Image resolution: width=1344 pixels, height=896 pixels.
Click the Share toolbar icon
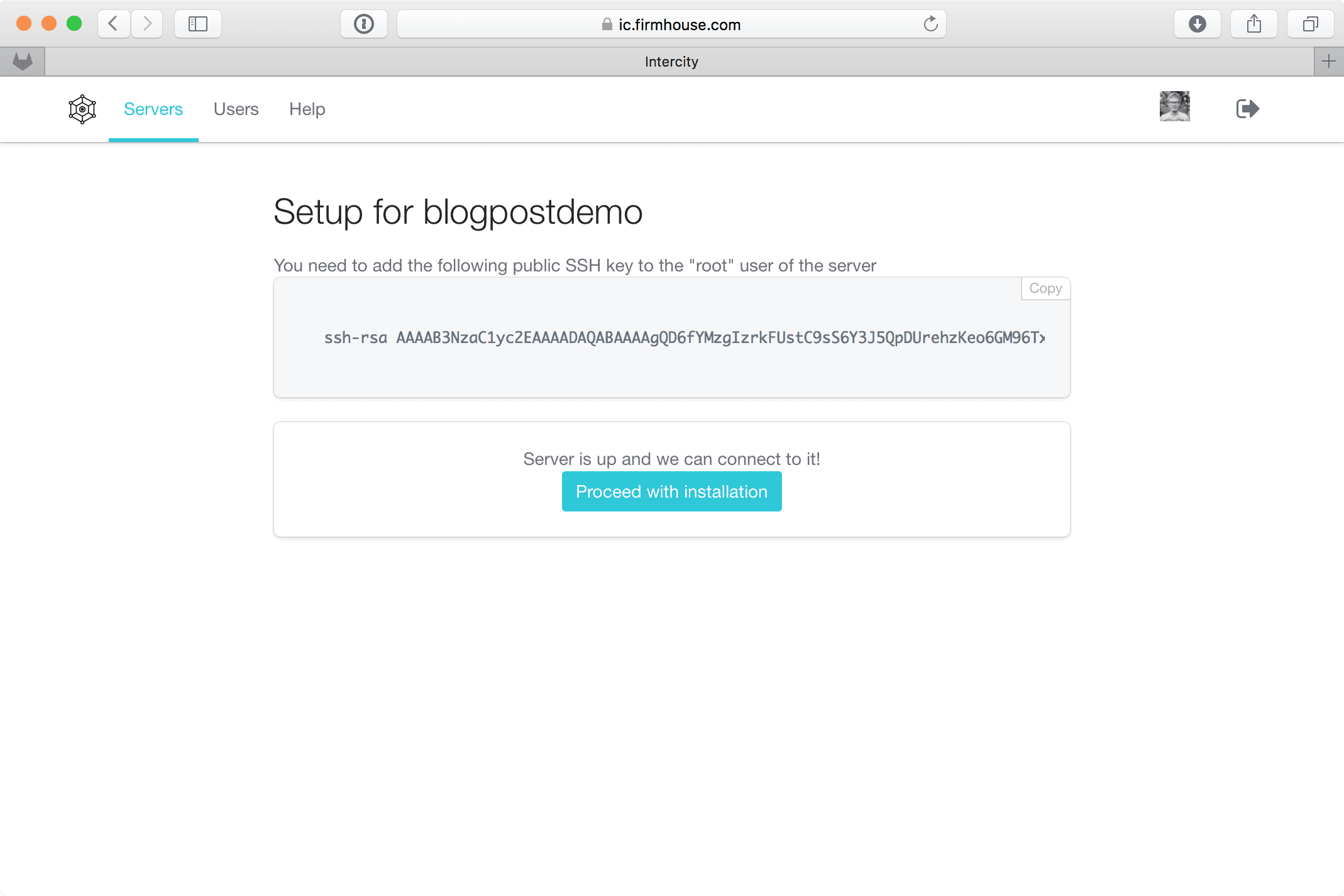tap(1253, 24)
